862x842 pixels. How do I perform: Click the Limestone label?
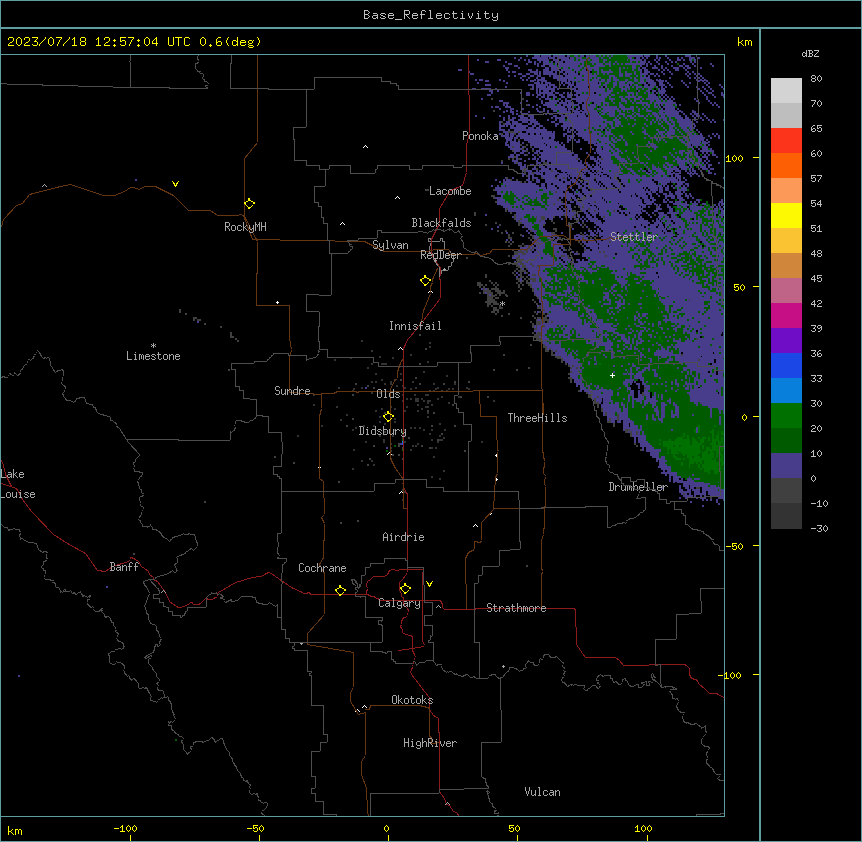153,356
